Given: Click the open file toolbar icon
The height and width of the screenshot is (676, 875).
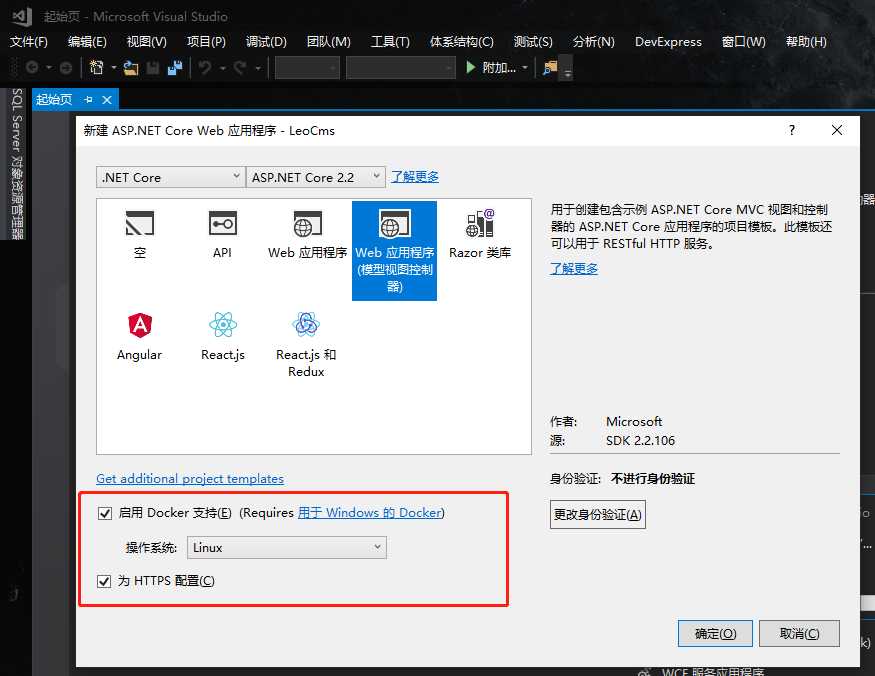Looking at the screenshot, I should coord(131,68).
